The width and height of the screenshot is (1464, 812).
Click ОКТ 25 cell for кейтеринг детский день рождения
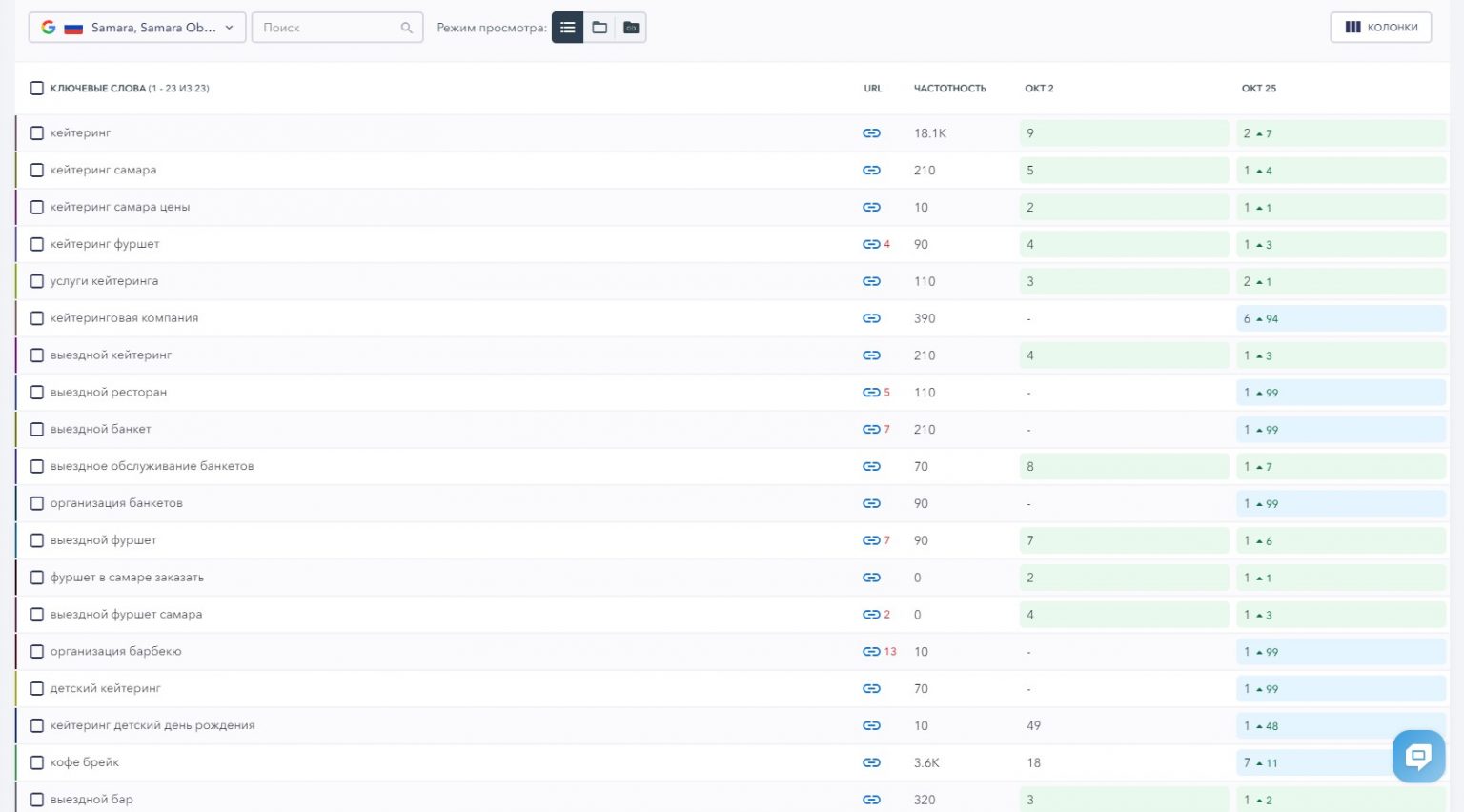pyautogui.click(x=1341, y=726)
